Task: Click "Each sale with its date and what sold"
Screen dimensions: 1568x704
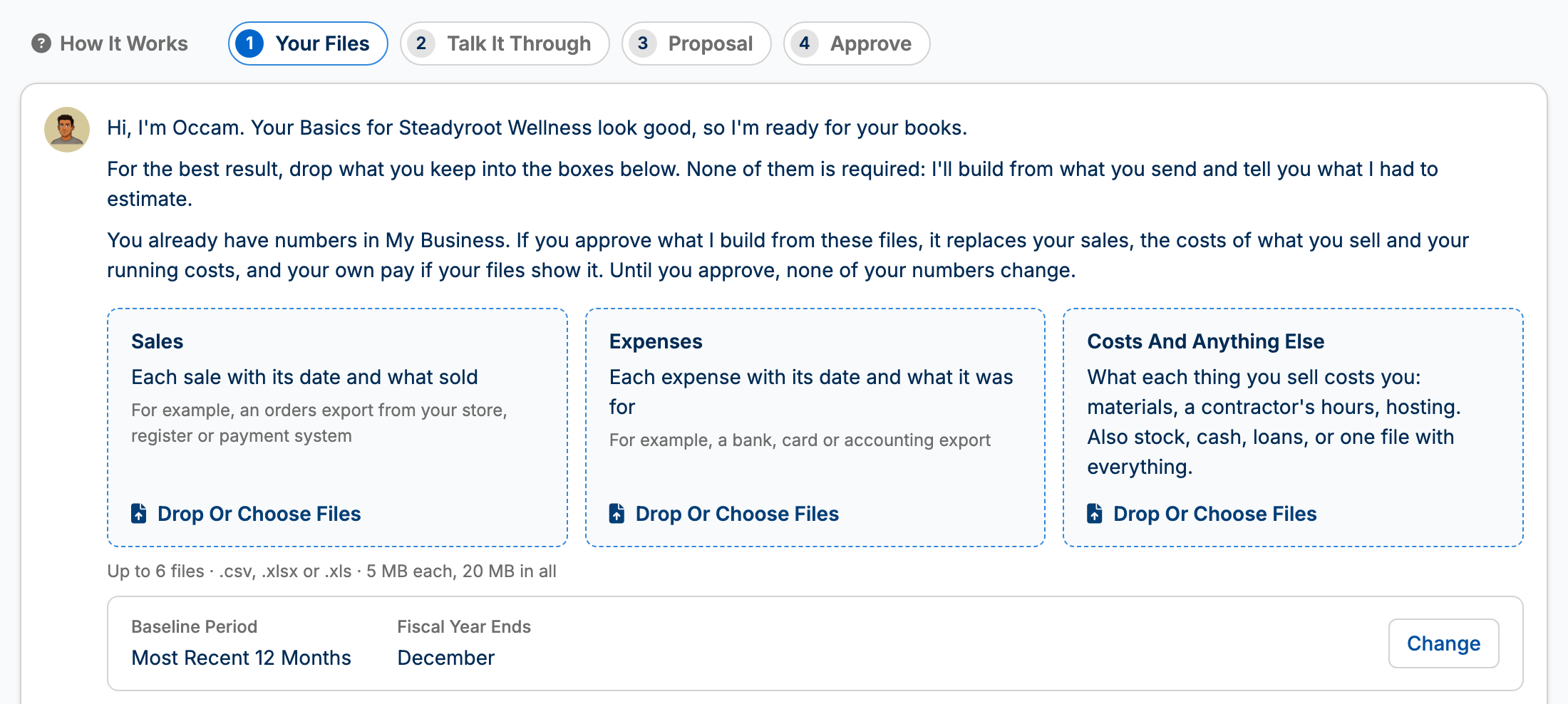Action: point(304,377)
